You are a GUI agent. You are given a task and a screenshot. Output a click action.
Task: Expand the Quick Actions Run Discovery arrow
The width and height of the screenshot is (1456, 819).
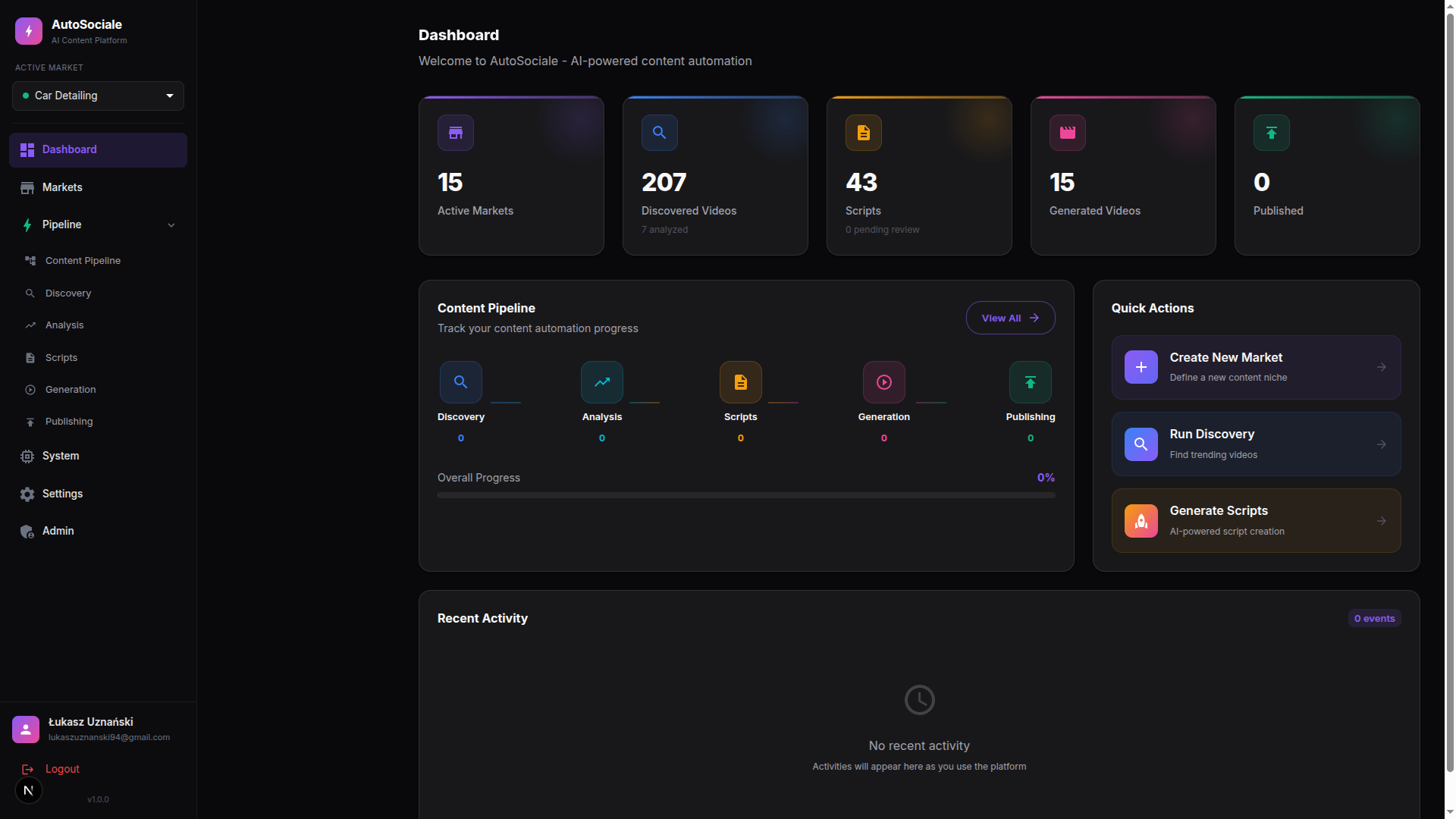click(1382, 444)
